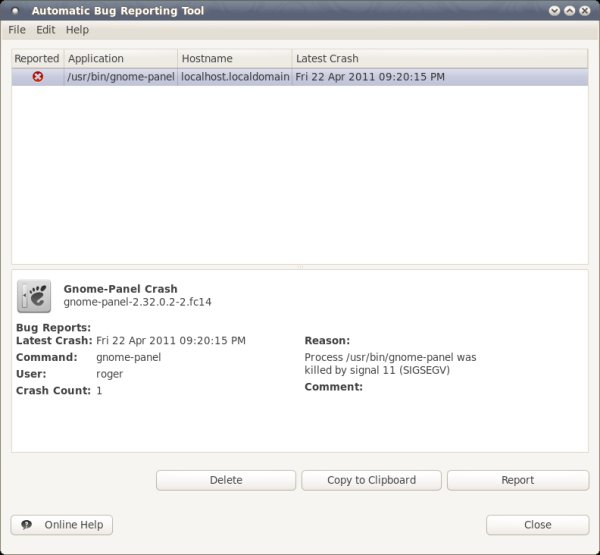Click the Comment label
This screenshot has width=600, height=555.
point(334,387)
